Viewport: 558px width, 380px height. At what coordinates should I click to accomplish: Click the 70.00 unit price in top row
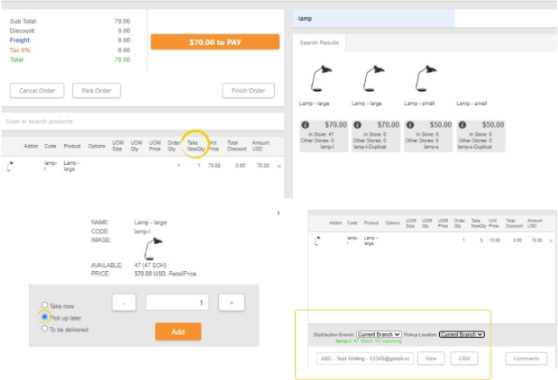214,166
